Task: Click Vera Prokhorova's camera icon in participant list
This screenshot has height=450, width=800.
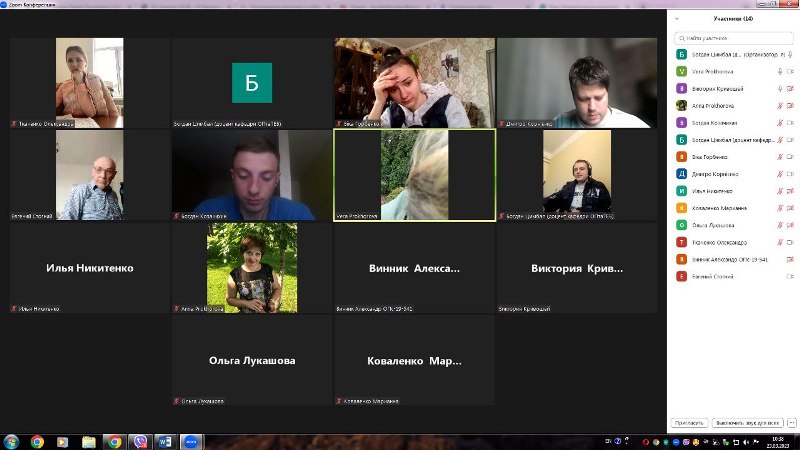Action: tap(791, 71)
